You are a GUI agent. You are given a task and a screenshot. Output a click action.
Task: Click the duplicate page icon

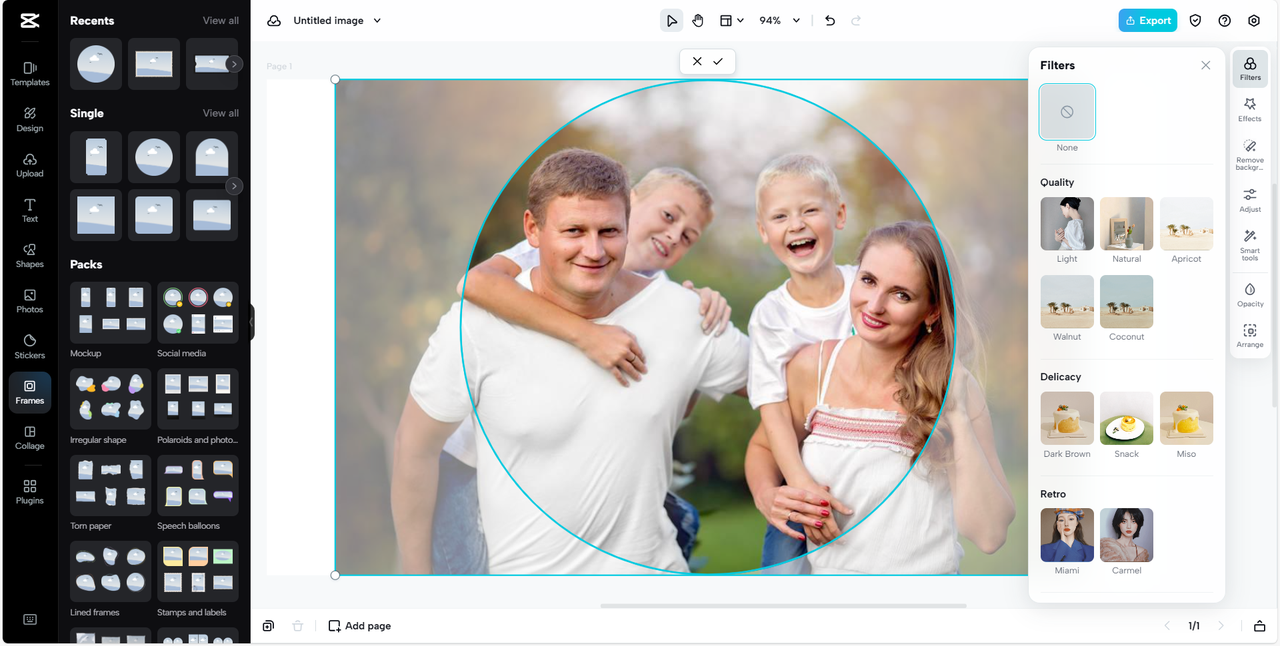(268, 626)
